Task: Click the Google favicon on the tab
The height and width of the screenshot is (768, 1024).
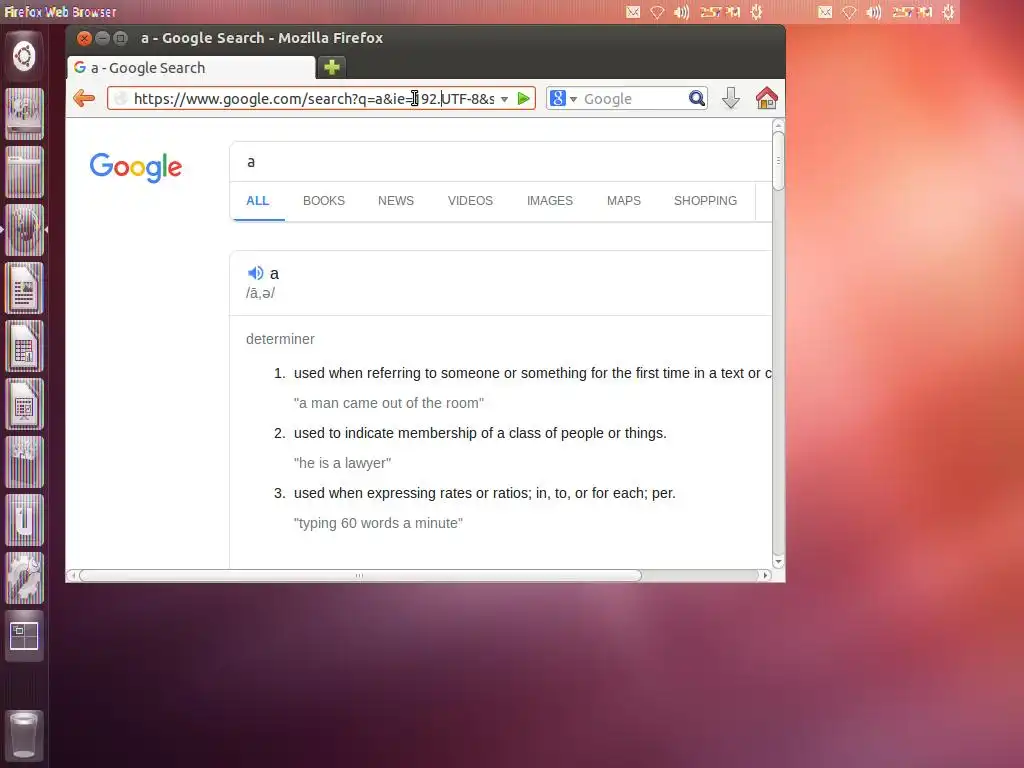Action: click(80, 67)
